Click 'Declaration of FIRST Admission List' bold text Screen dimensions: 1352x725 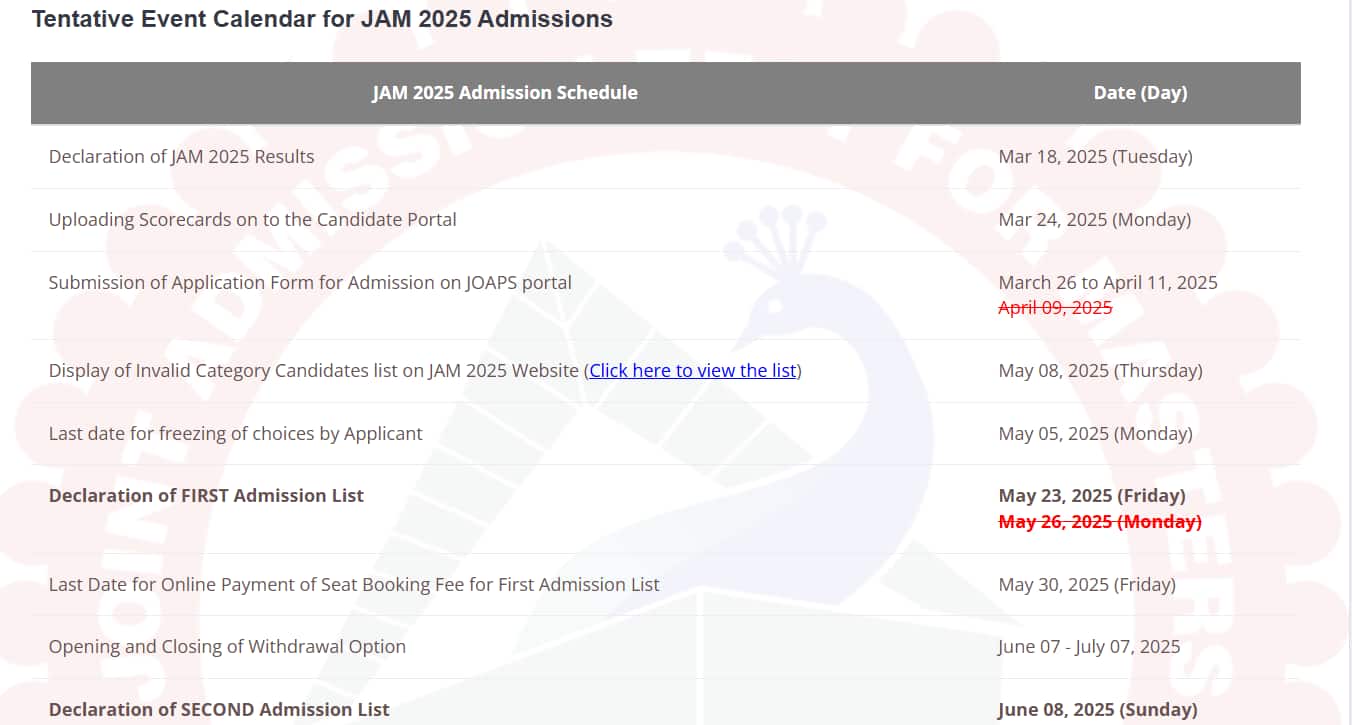(x=206, y=495)
